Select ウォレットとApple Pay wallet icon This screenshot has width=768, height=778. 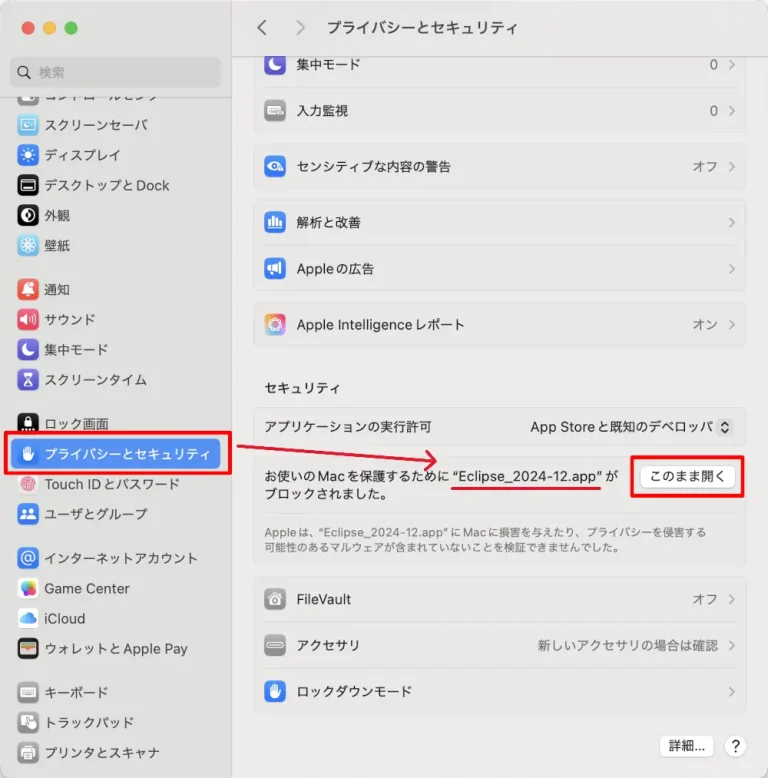point(28,648)
